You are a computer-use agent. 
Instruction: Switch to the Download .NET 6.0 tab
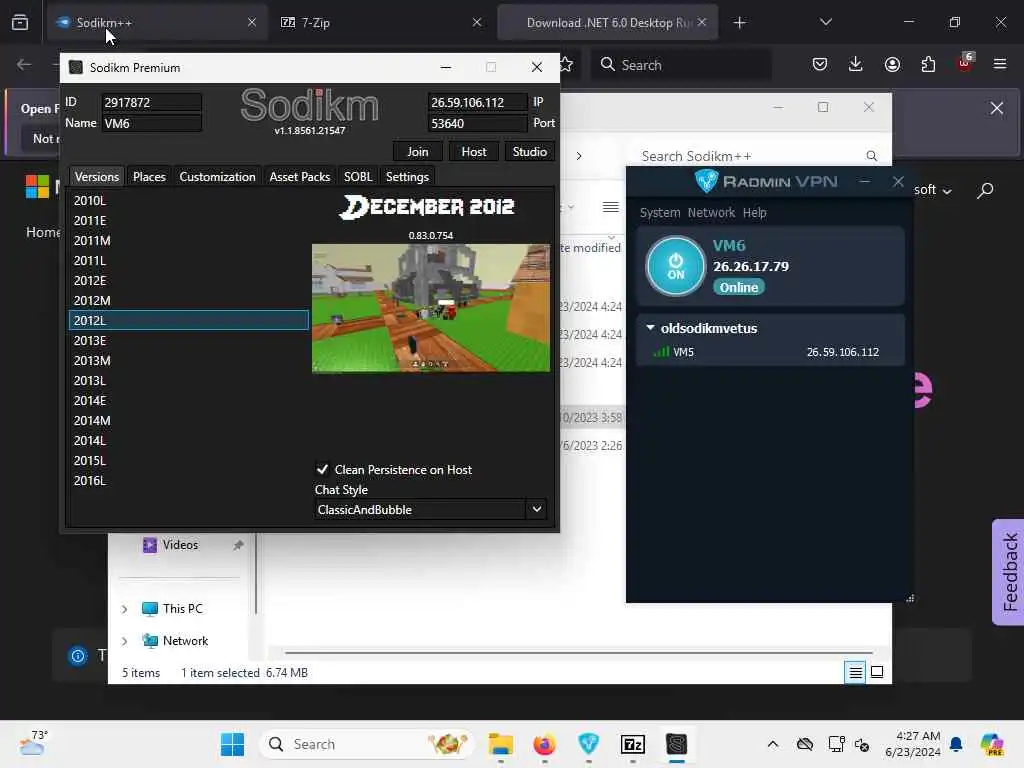click(607, 22)
